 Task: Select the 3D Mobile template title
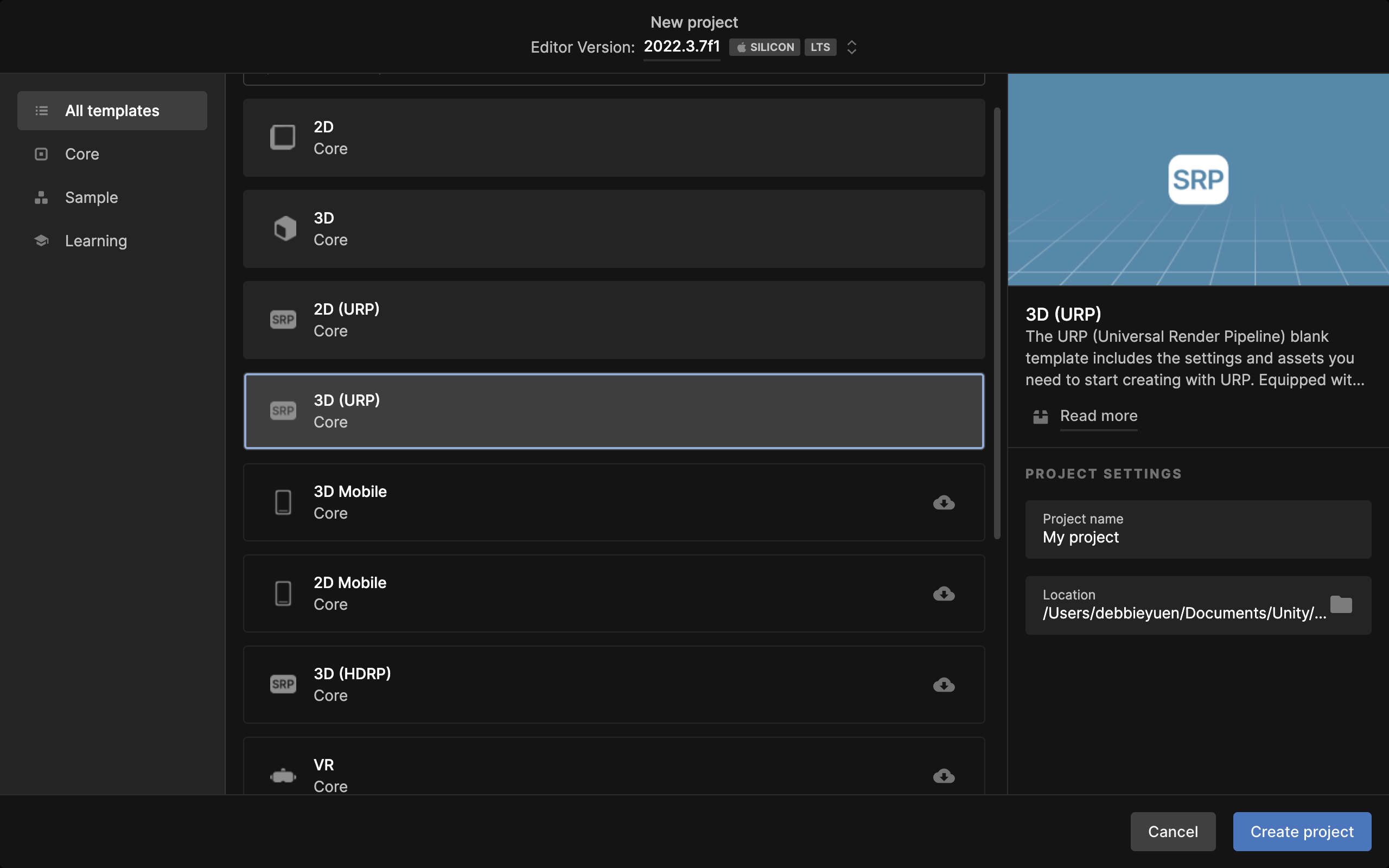pyautogui.click(x=350, y=492)
